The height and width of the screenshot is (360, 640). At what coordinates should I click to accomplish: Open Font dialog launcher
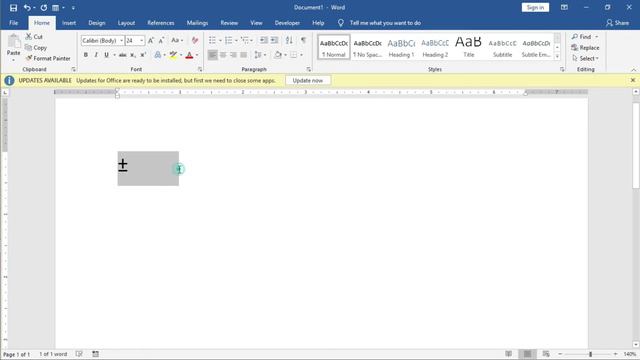(x=200, y=69)
